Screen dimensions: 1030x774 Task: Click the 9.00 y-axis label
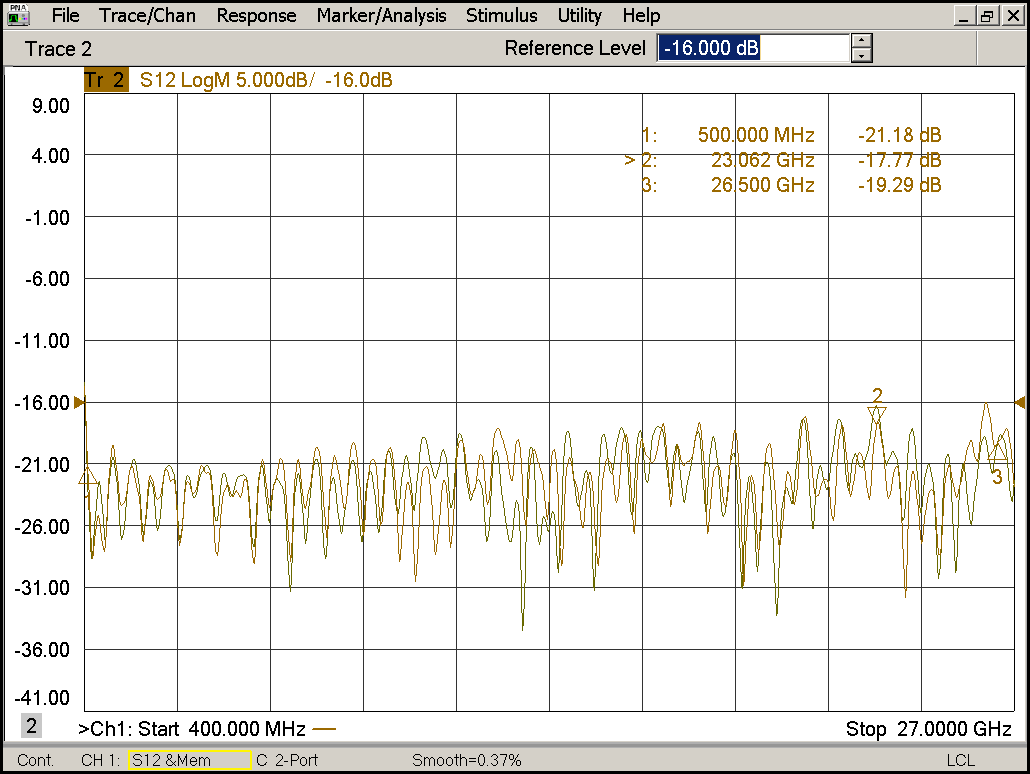(x=51, y=106)
